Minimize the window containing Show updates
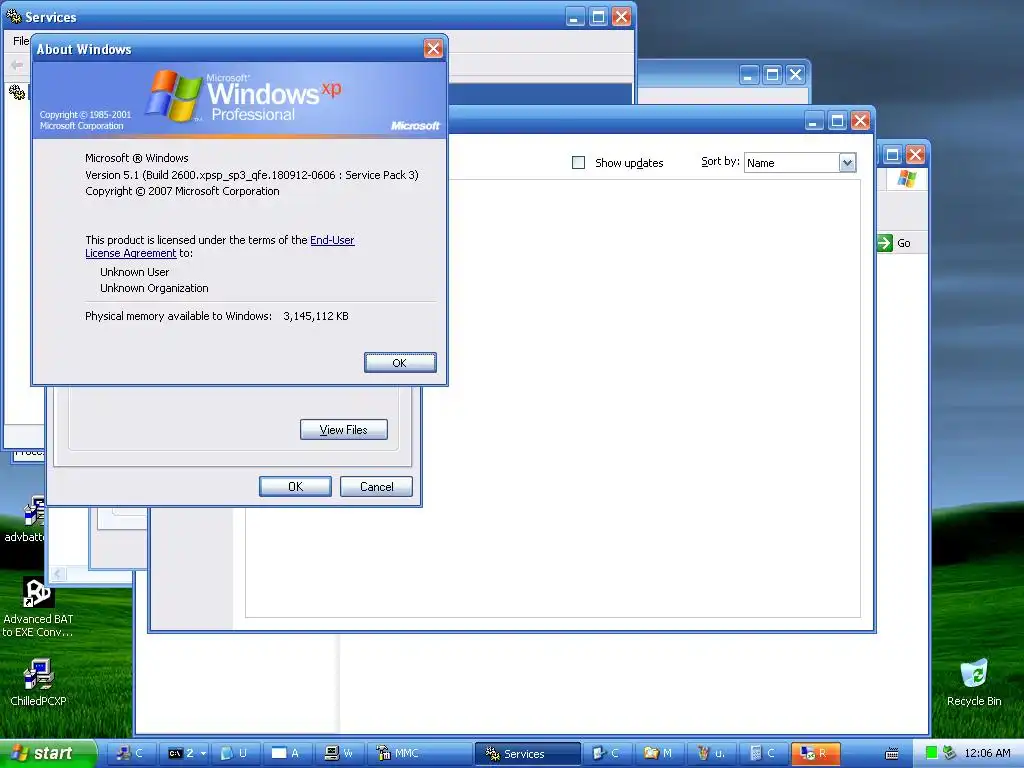This screenshot has height=768, width=1024. pos(814,121)
